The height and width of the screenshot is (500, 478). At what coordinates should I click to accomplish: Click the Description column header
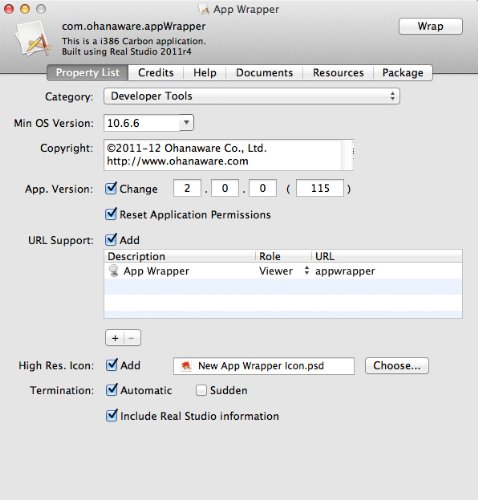[x=180, y=256]
